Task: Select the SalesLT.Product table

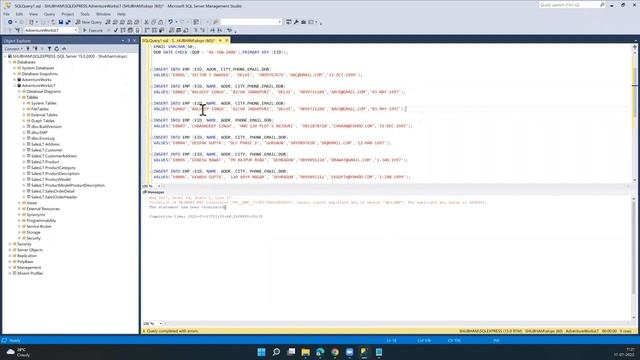Action: tap(45, 162)
